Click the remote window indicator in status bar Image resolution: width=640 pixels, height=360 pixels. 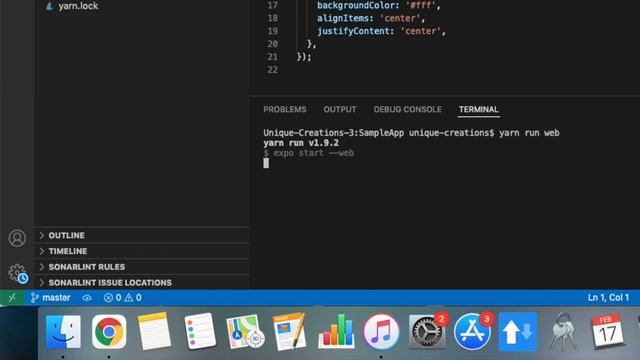click(12, 298)
